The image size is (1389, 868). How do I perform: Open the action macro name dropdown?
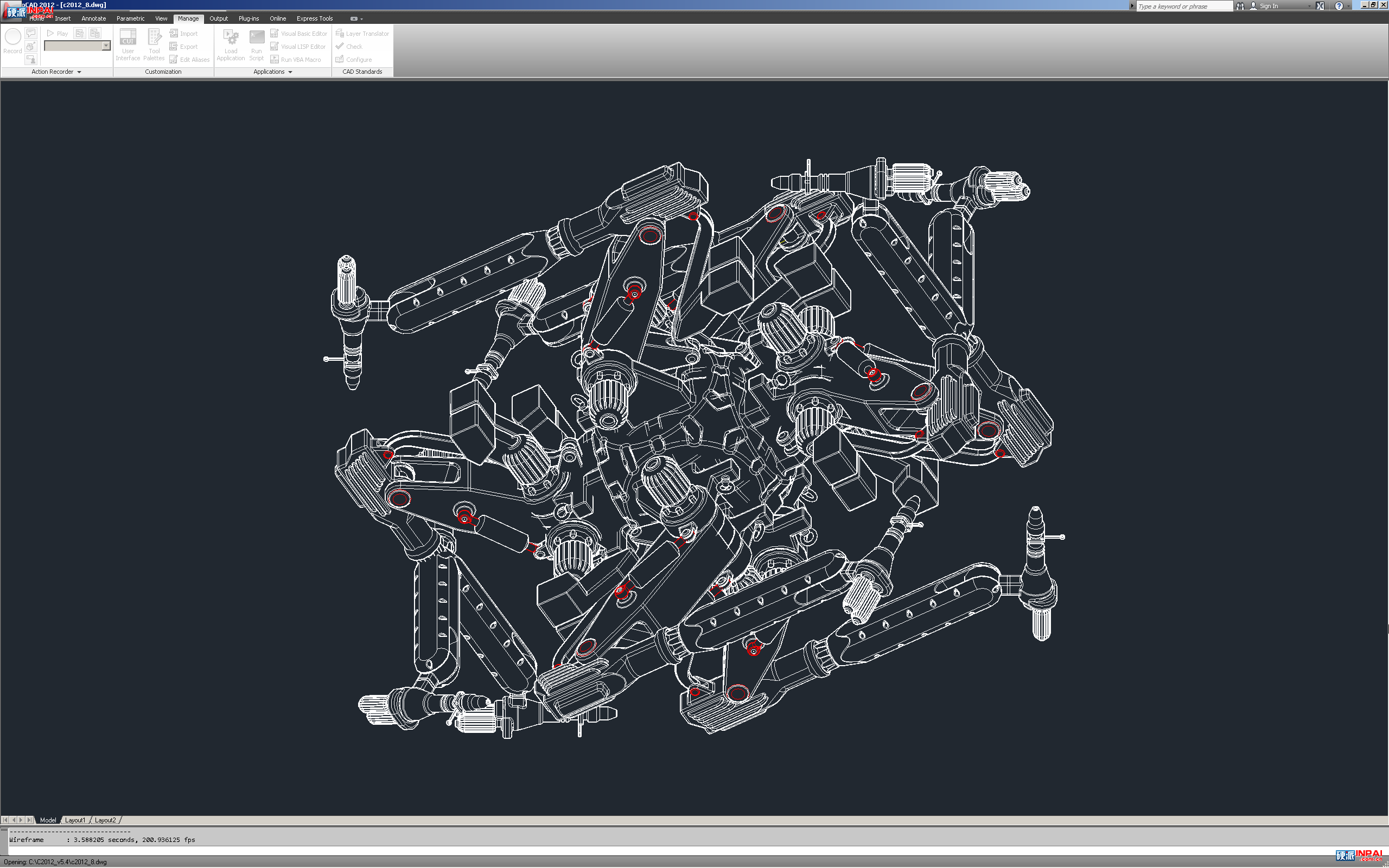(x=106, y=46)
